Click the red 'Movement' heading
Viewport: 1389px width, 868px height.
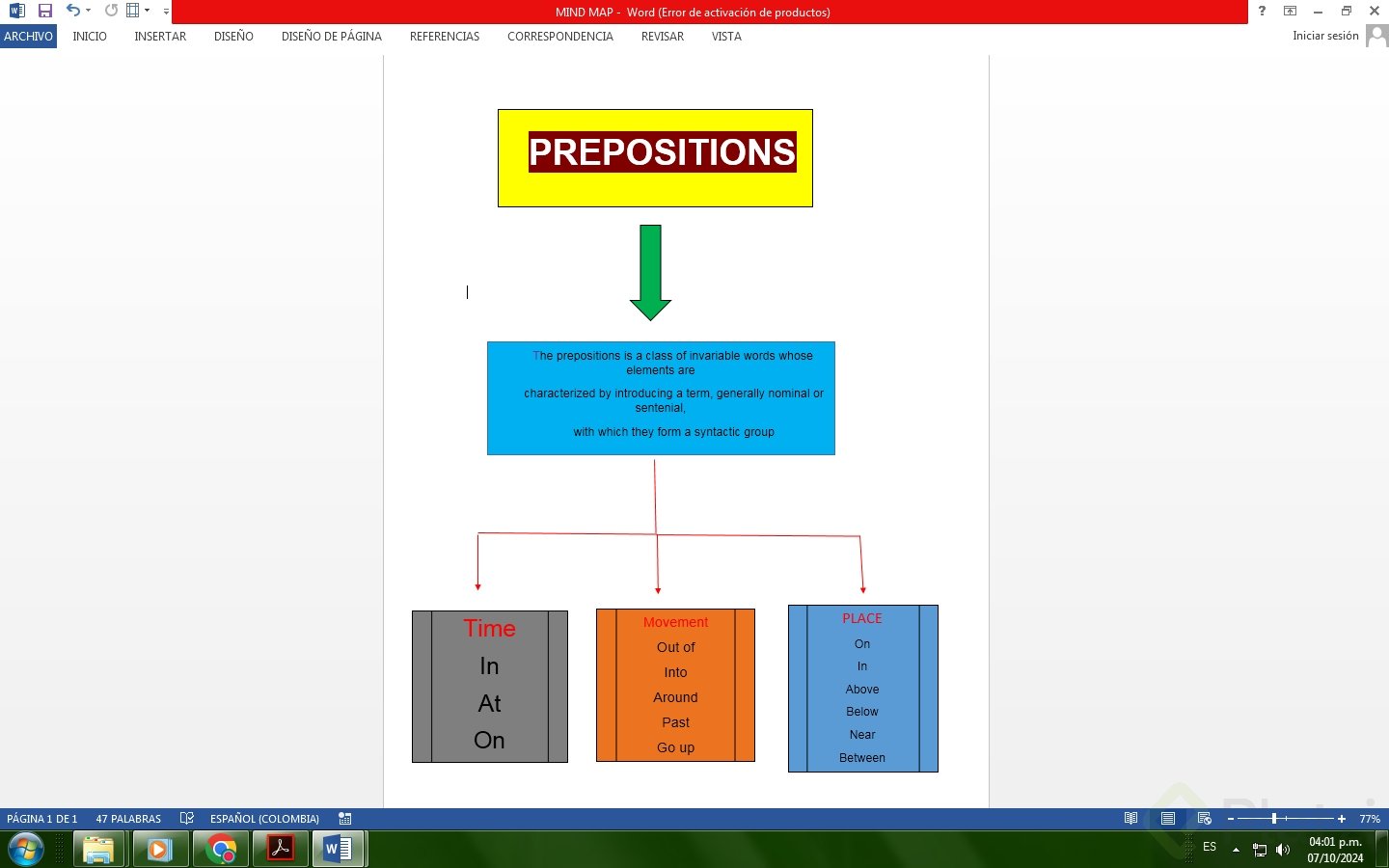pyautogui.click(x=675, y=622)
